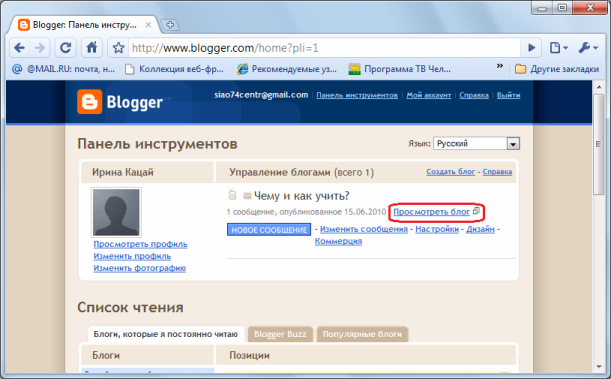Click the mobile device icon beside blog title
This screenshot has height=379, width=611.
232,194
